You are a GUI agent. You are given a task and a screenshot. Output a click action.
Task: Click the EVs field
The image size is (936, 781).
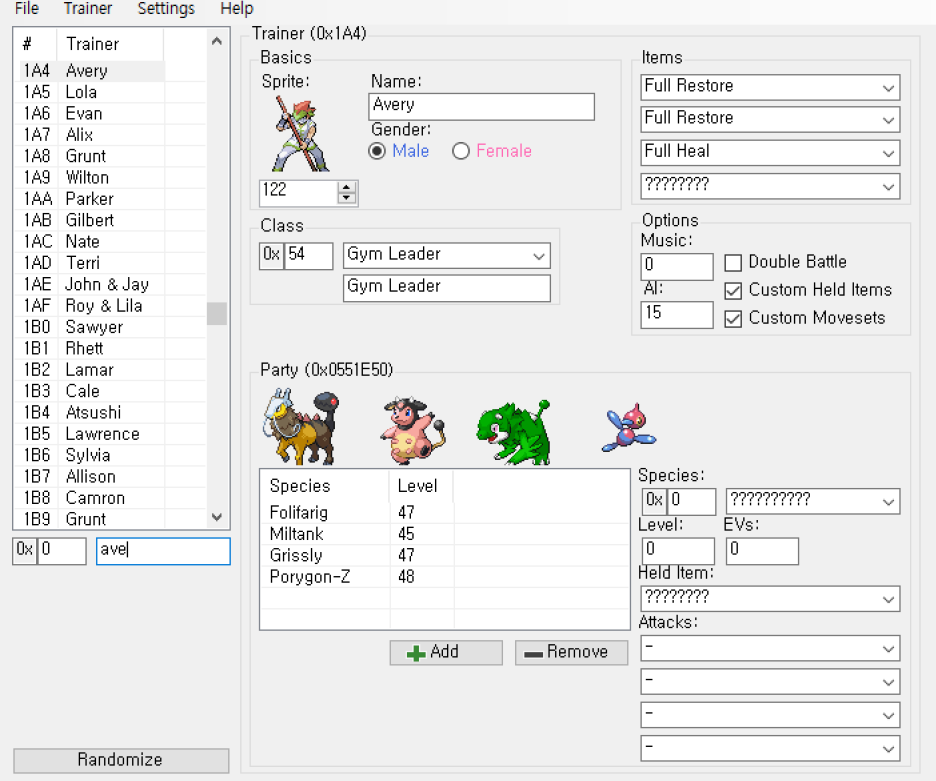pos(762,551)
